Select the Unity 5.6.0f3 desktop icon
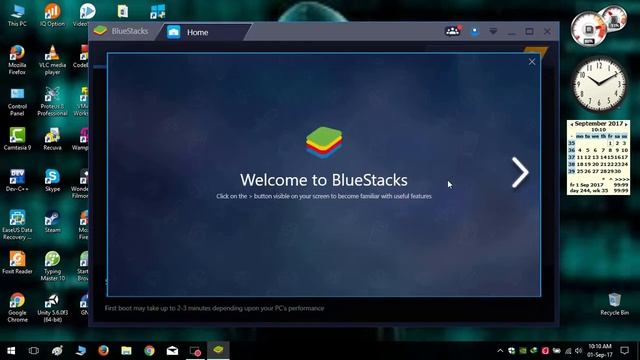Viewport: 640px width, 360px height. (x=52, y=307)
